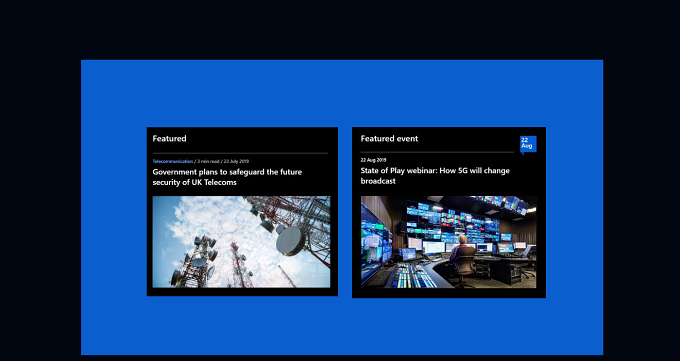The width and height of the screenshot is (680, 361).
Task: Select the 'Featured event' heading text
Action: tap(389, 138)
